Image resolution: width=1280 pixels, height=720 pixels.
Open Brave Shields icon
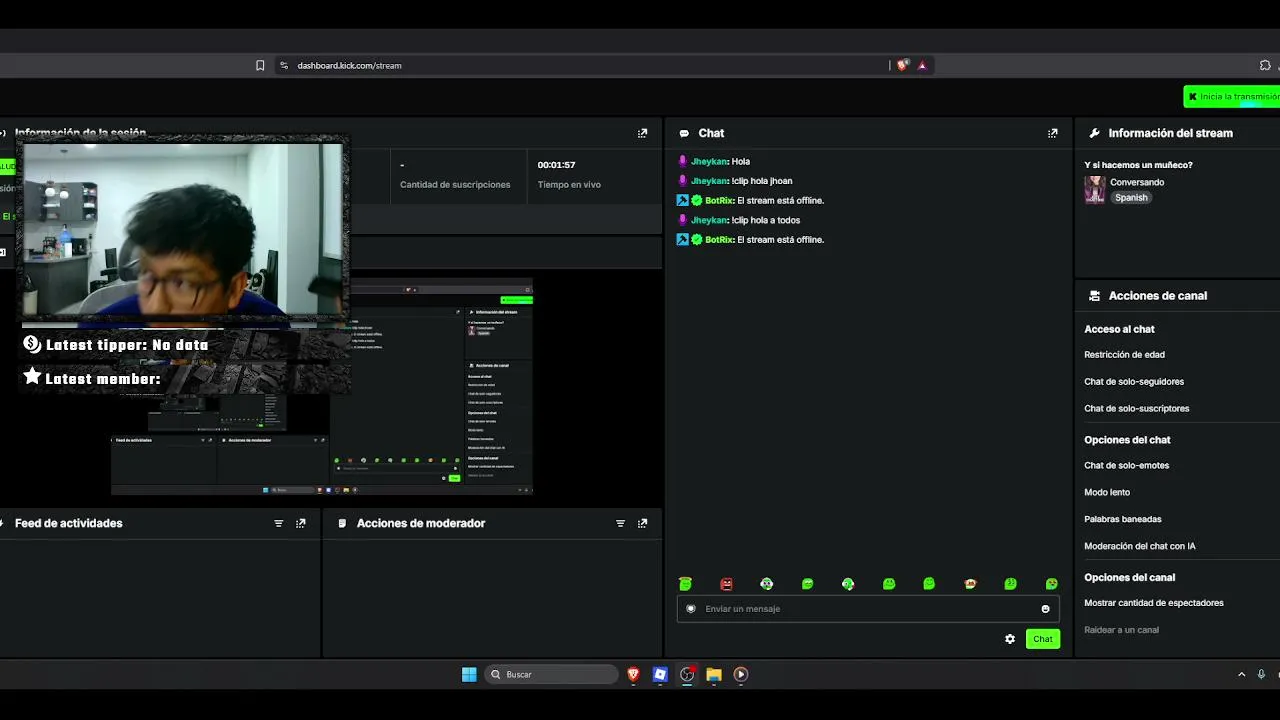click(x=903, y=65)
